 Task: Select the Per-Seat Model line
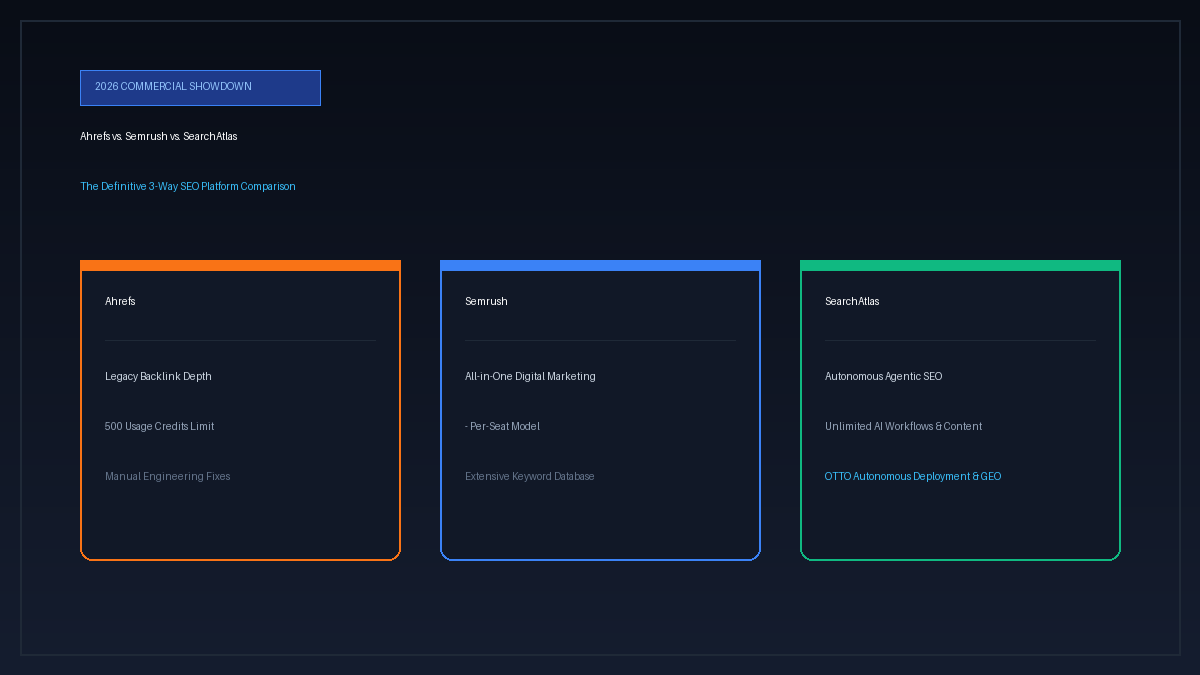click(502, 426)
